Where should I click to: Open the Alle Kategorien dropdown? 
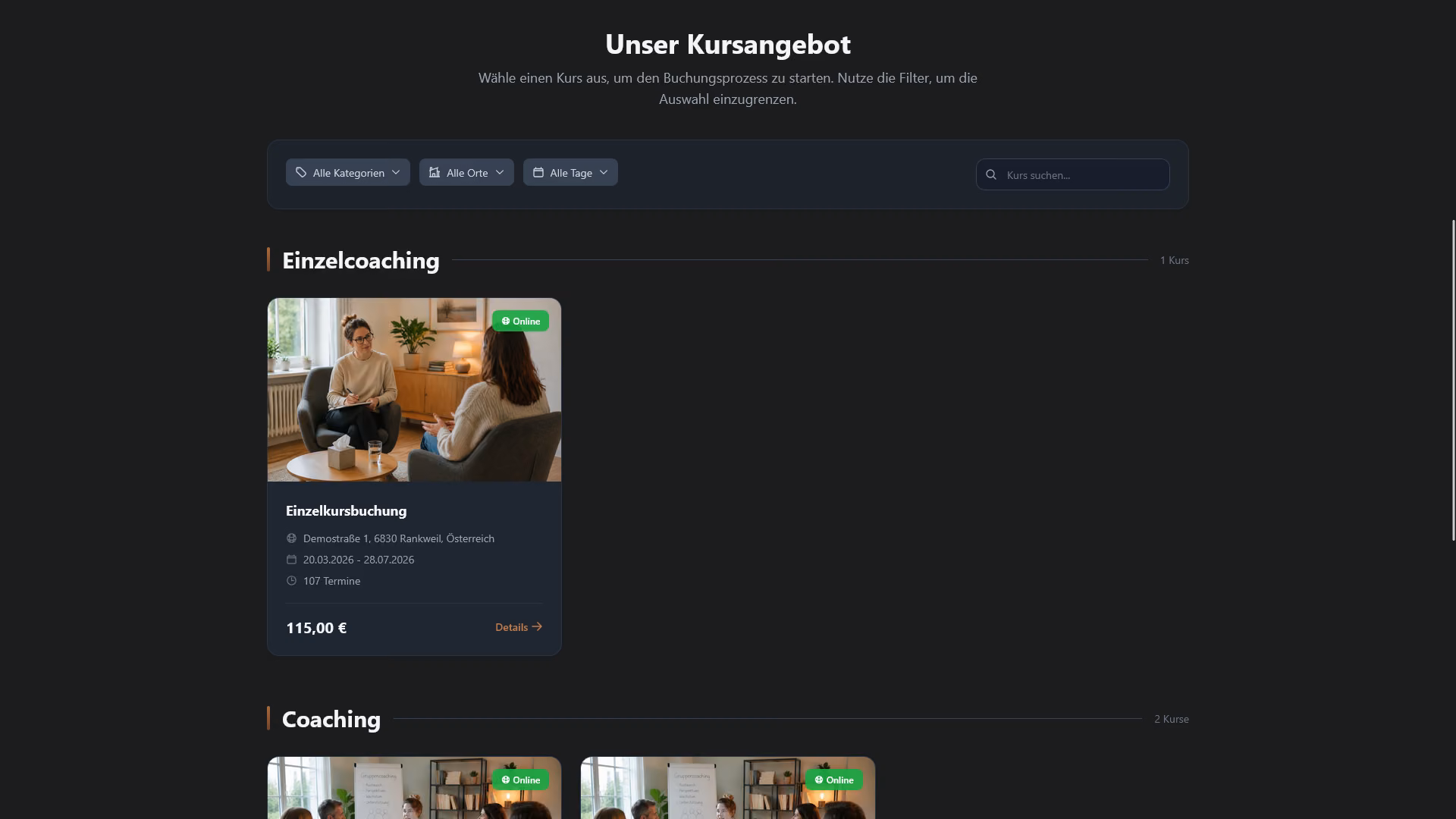[x=347, y=172]
